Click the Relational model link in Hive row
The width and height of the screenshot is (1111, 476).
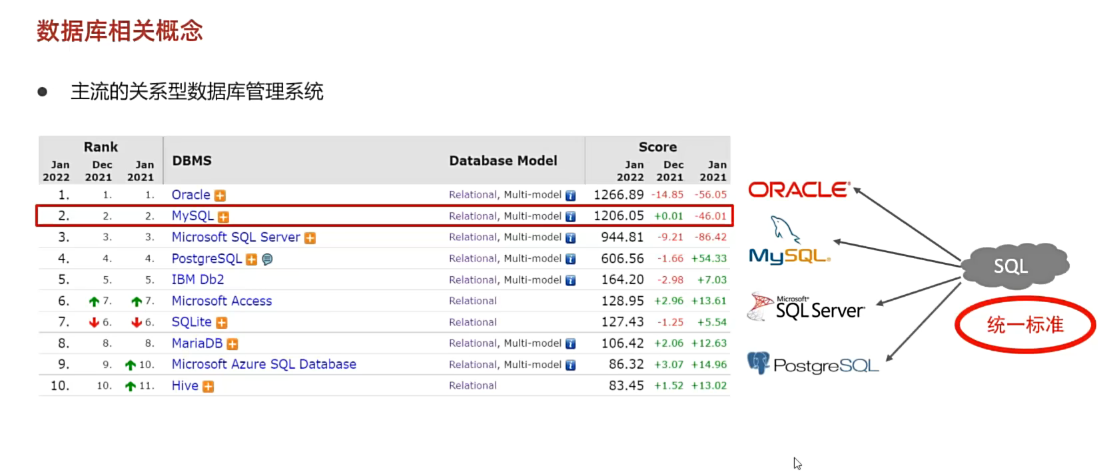pos(472,386)
